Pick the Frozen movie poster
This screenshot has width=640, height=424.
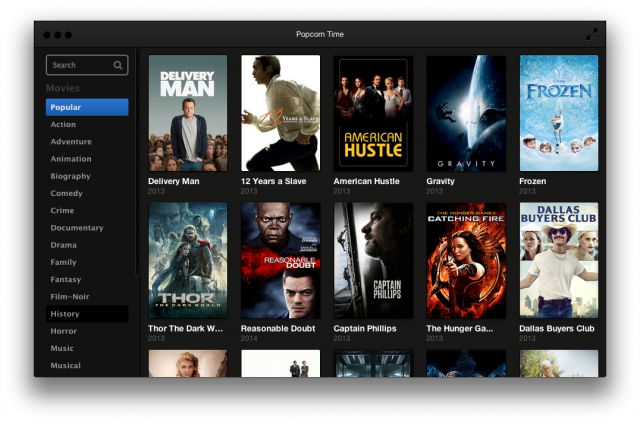click(x=559, y=113)
